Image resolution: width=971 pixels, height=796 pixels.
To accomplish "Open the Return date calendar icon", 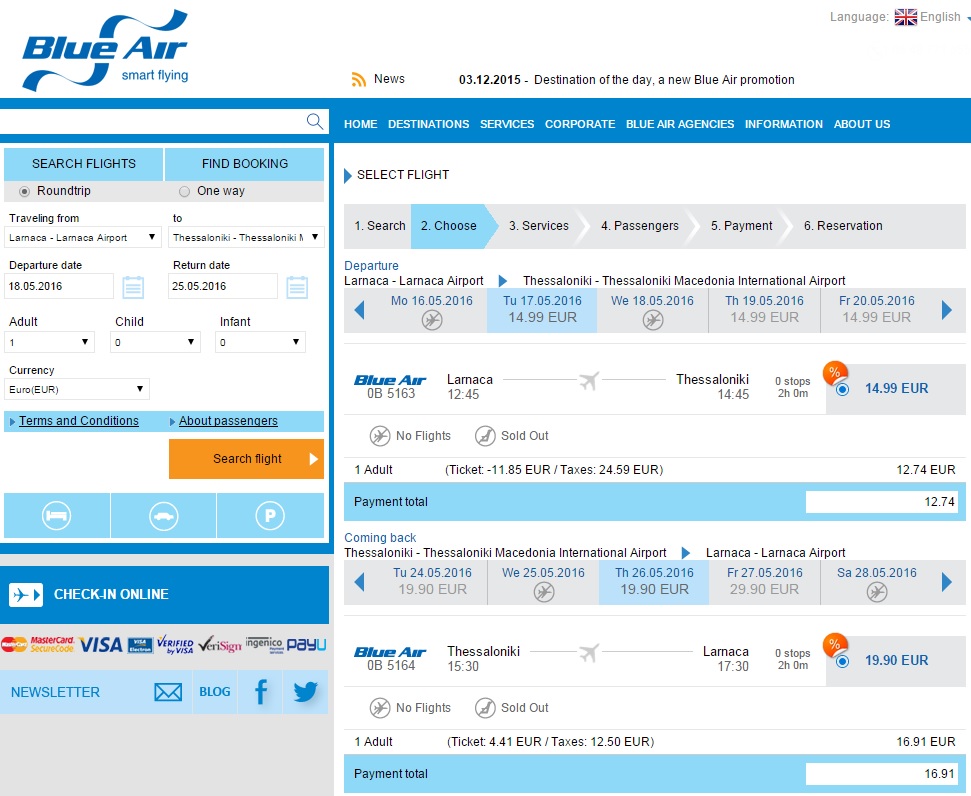I will click(x=297, y=287).
